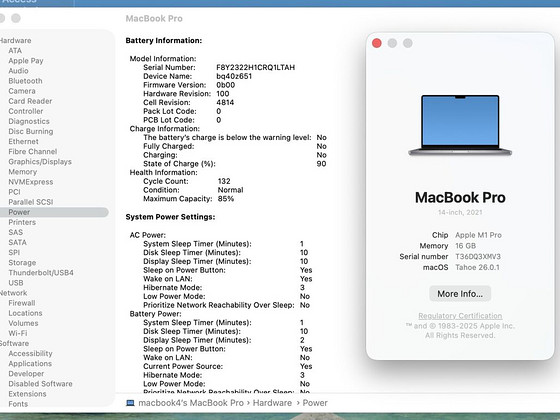Select Audio in sidebar

click(18, 71)
